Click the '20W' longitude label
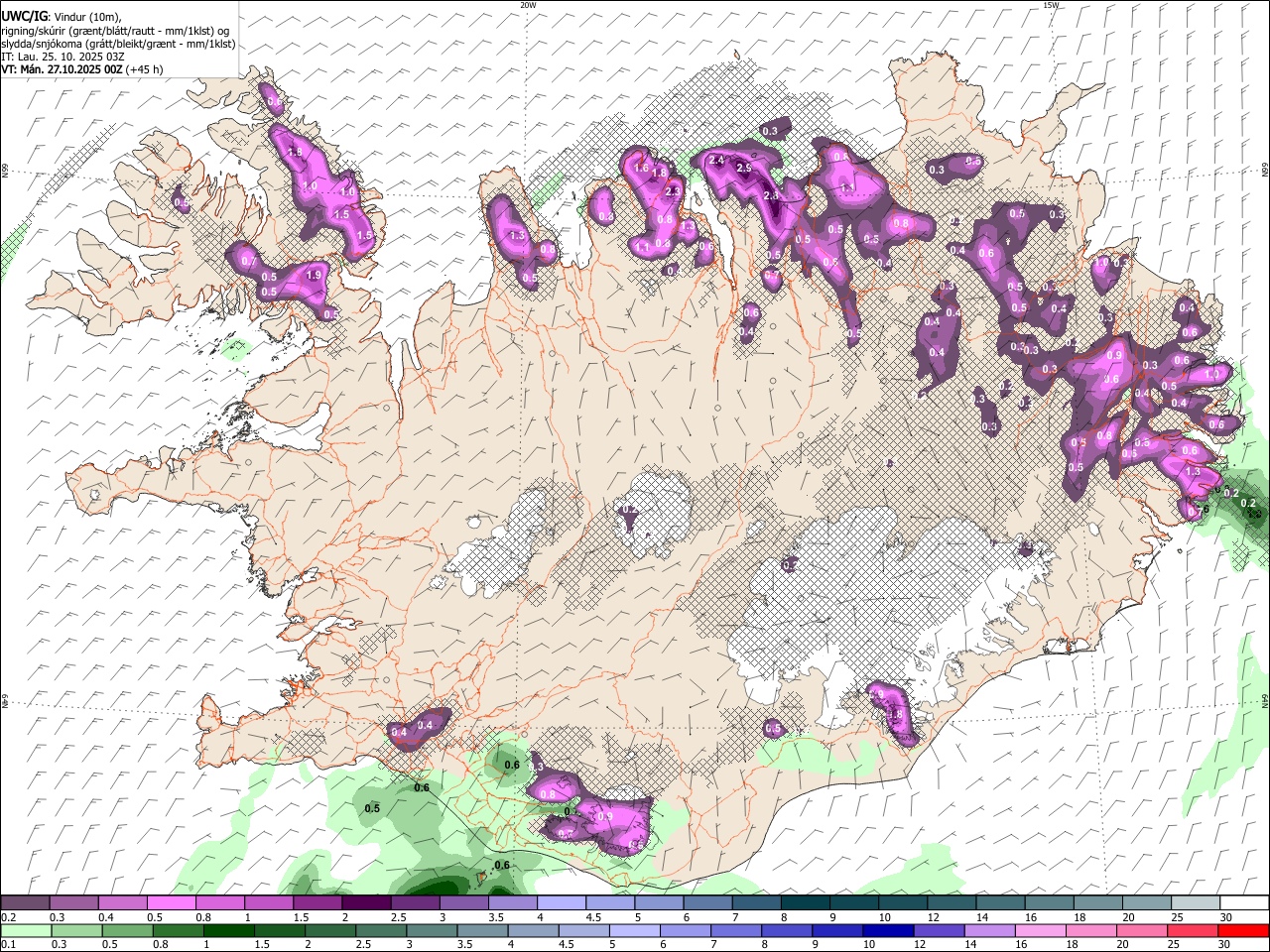 coord(528,5)
